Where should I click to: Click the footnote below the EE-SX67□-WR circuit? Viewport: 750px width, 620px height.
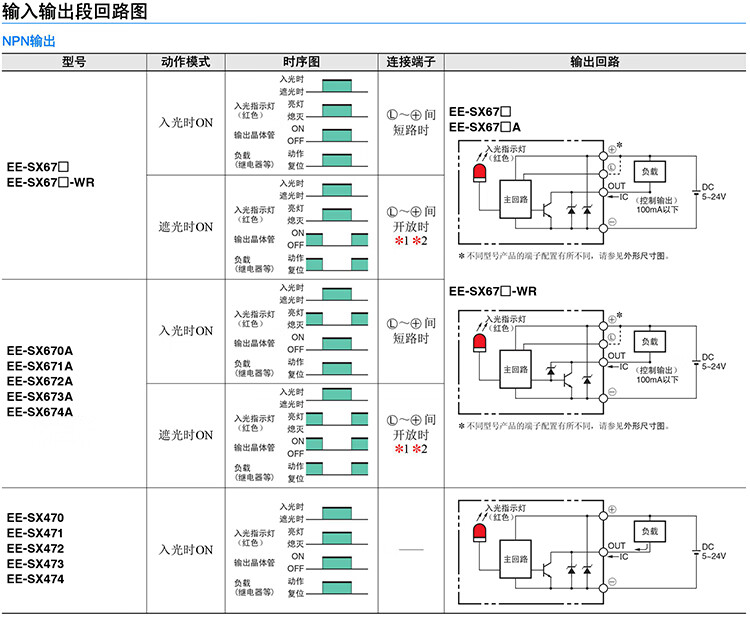click(563, 426)
